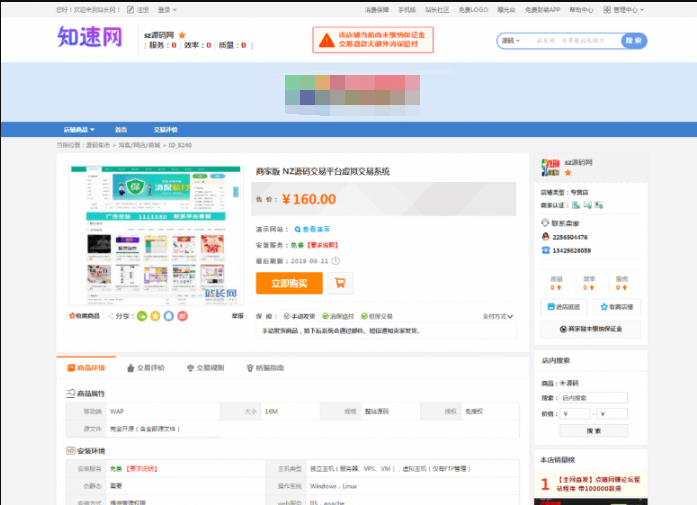Expand the 支付方式 payment methods chevron
The image size is (697, 505).
click(498, 316)
